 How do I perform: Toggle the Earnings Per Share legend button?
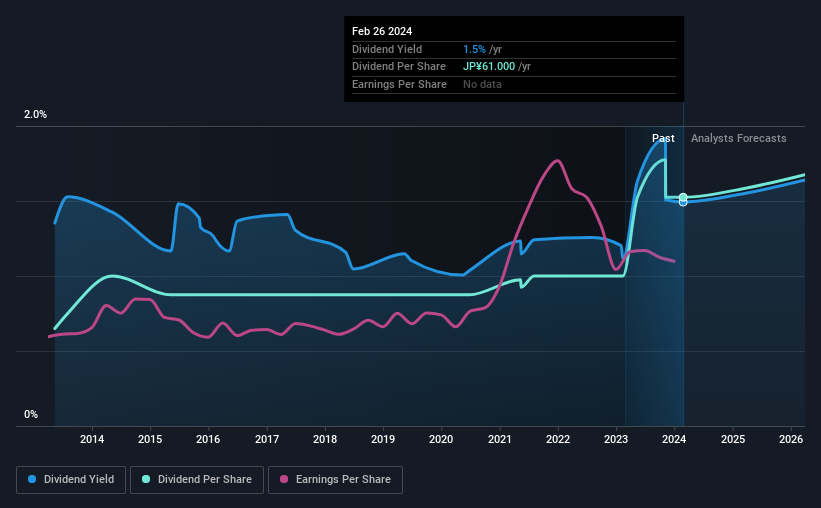coord(335,480)
